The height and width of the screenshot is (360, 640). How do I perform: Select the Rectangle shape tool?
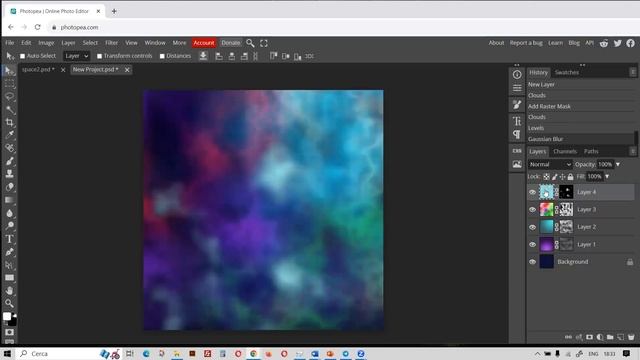click(9, 278)
